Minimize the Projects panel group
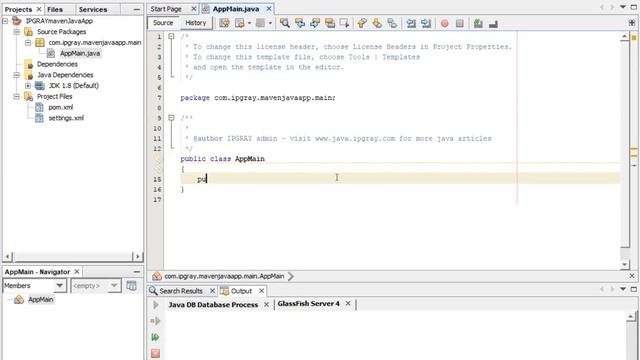This screenshot has width=640, height=360. [137, 9]
